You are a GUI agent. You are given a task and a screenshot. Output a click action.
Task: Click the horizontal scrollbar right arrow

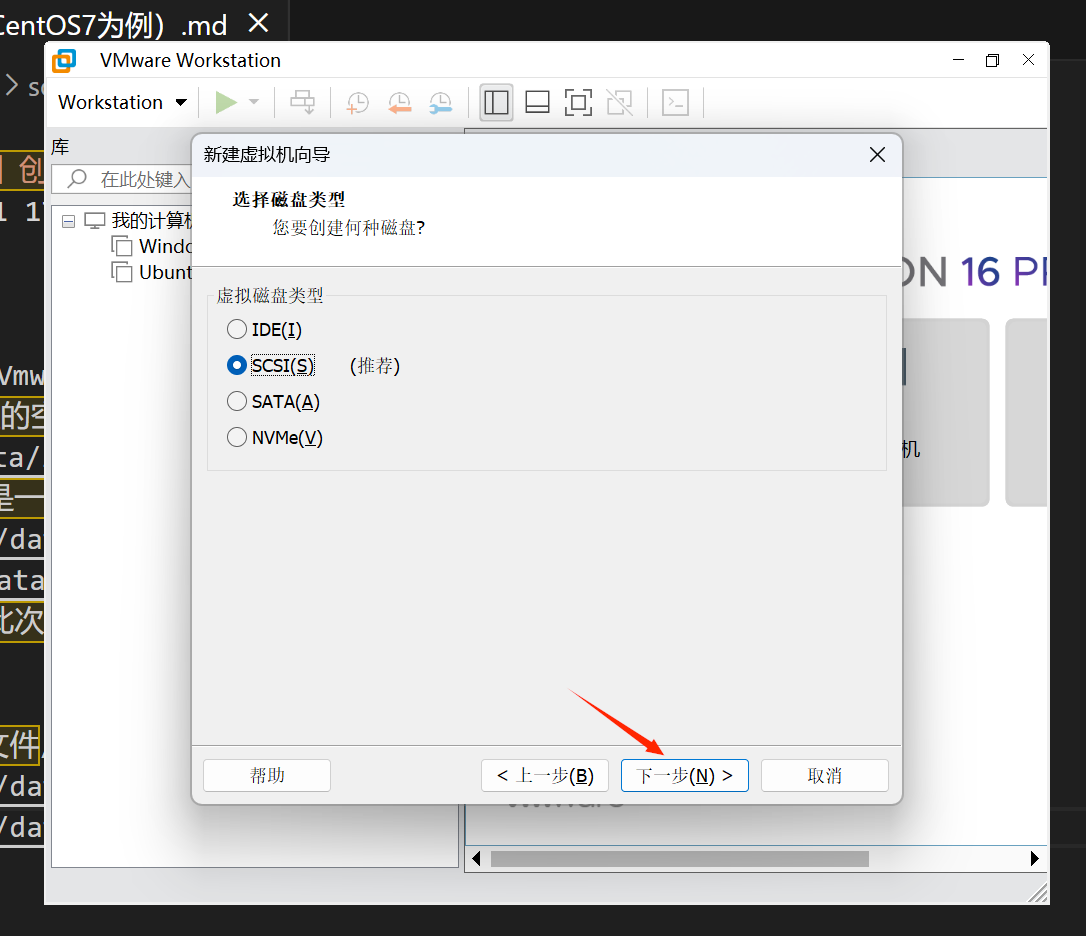point(1035,859)
